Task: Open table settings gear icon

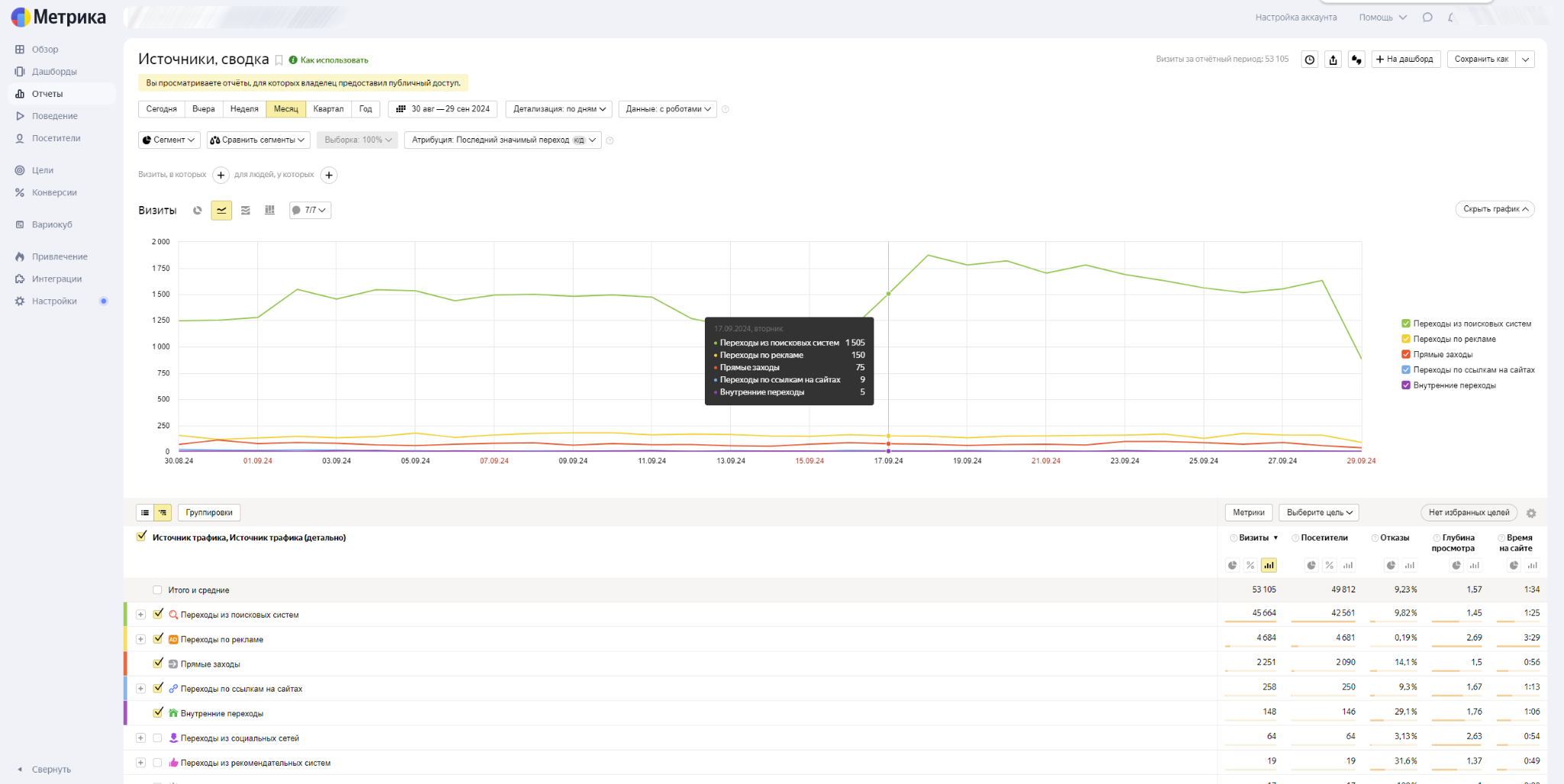Action: coord(1531,514)
